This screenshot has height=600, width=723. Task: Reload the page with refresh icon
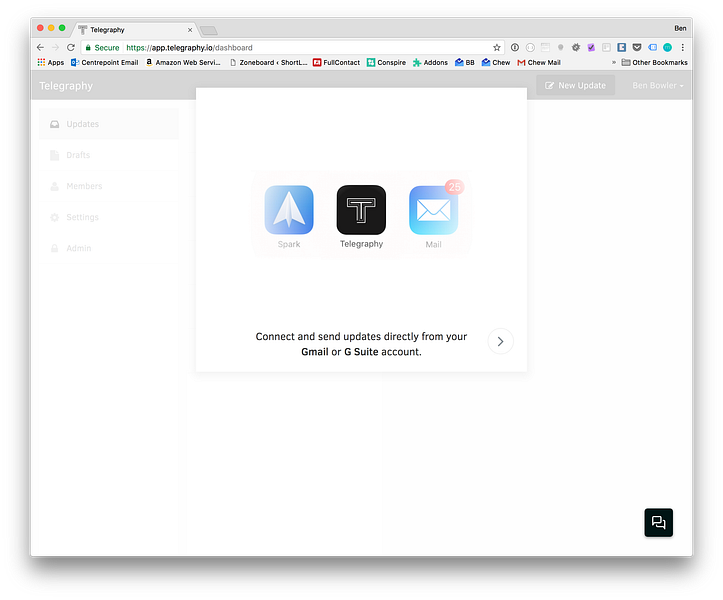pyautogui.click(x=71, y=48)
